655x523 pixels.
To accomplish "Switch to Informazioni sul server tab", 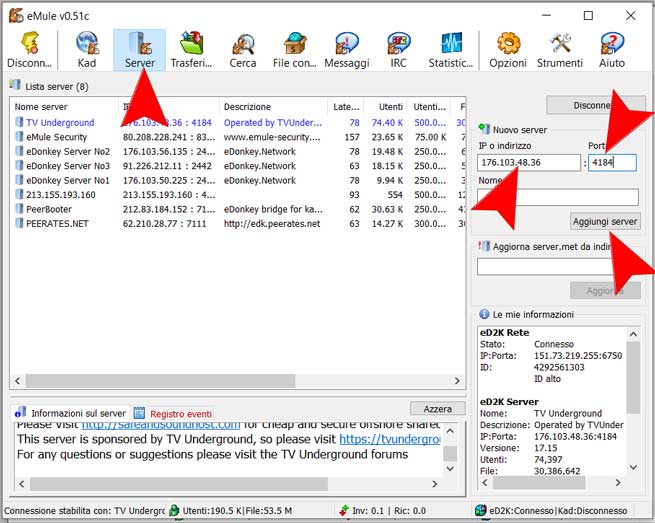I will (71, 413).
